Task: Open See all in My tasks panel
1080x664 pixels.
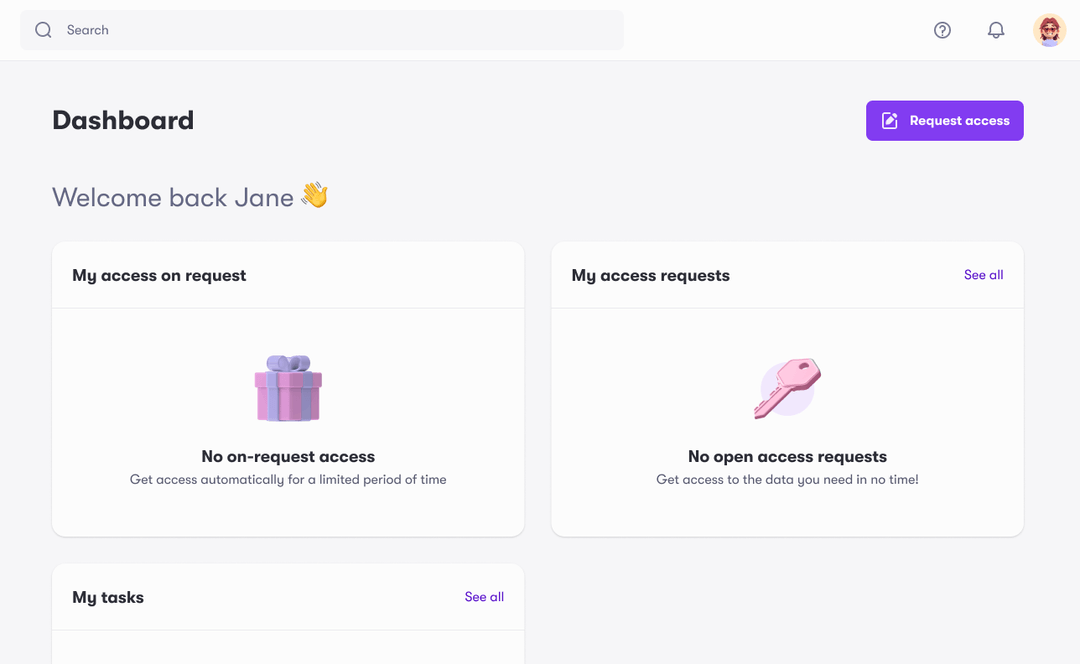Action: (x=484, y=597)
